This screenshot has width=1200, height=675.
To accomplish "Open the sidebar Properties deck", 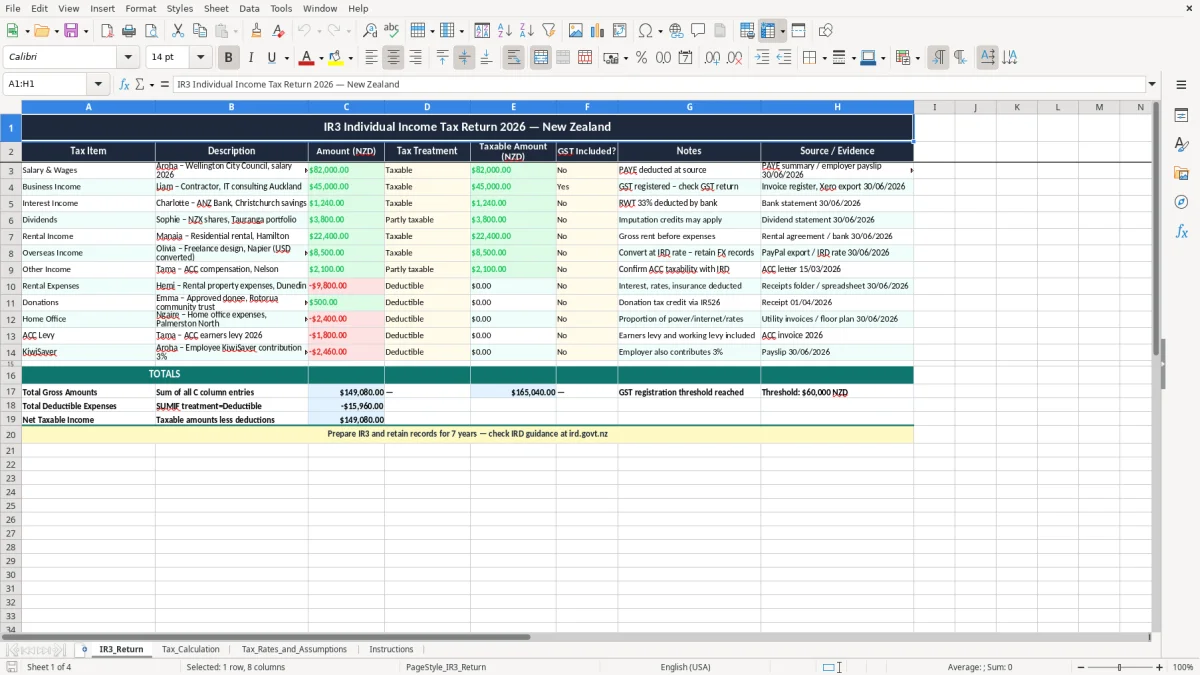I will pos(1181,116).
